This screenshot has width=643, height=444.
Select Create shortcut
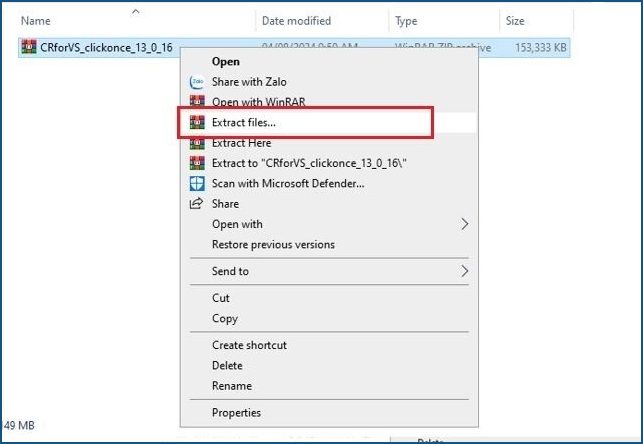[328, 345]
